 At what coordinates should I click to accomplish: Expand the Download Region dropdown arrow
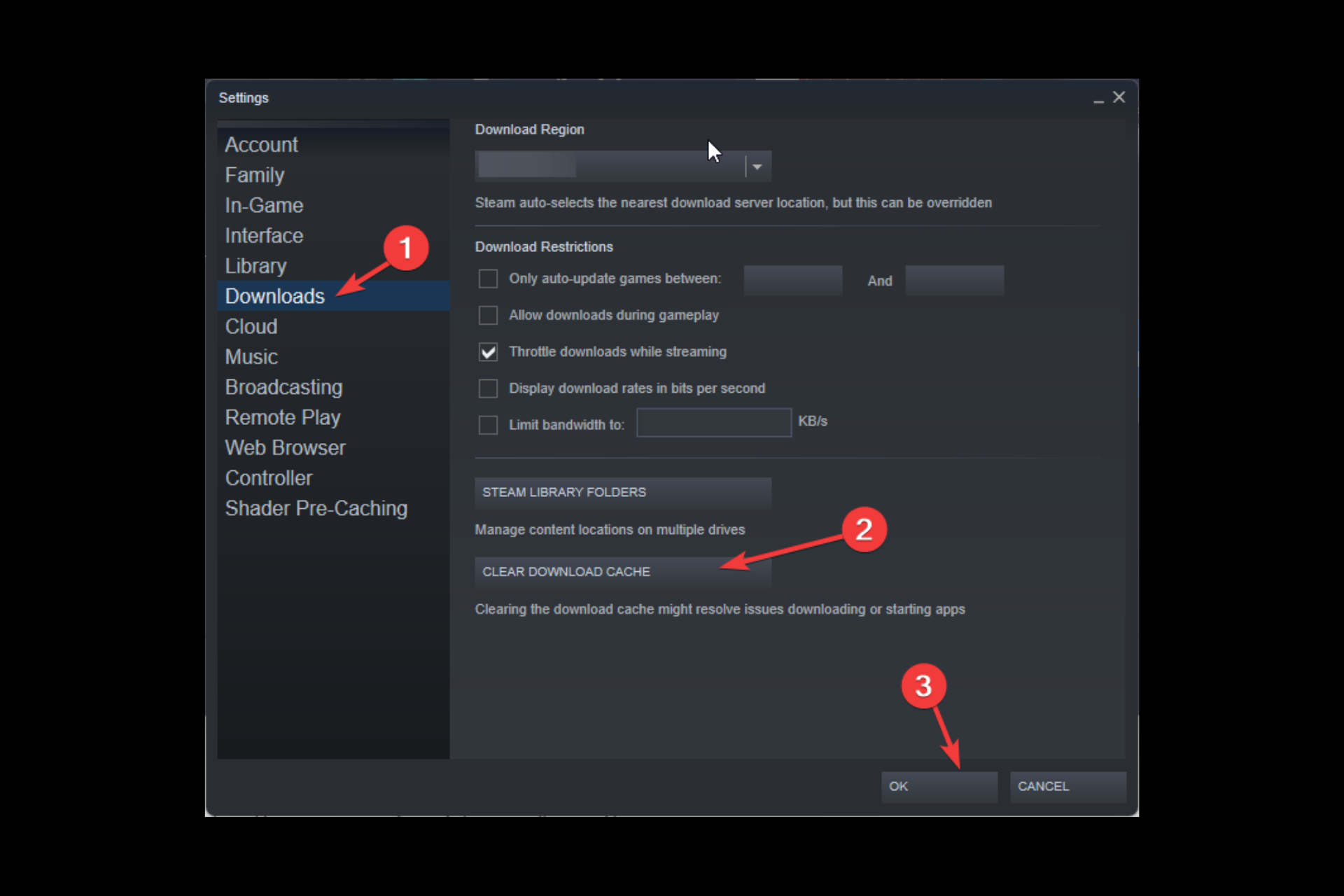757,167
